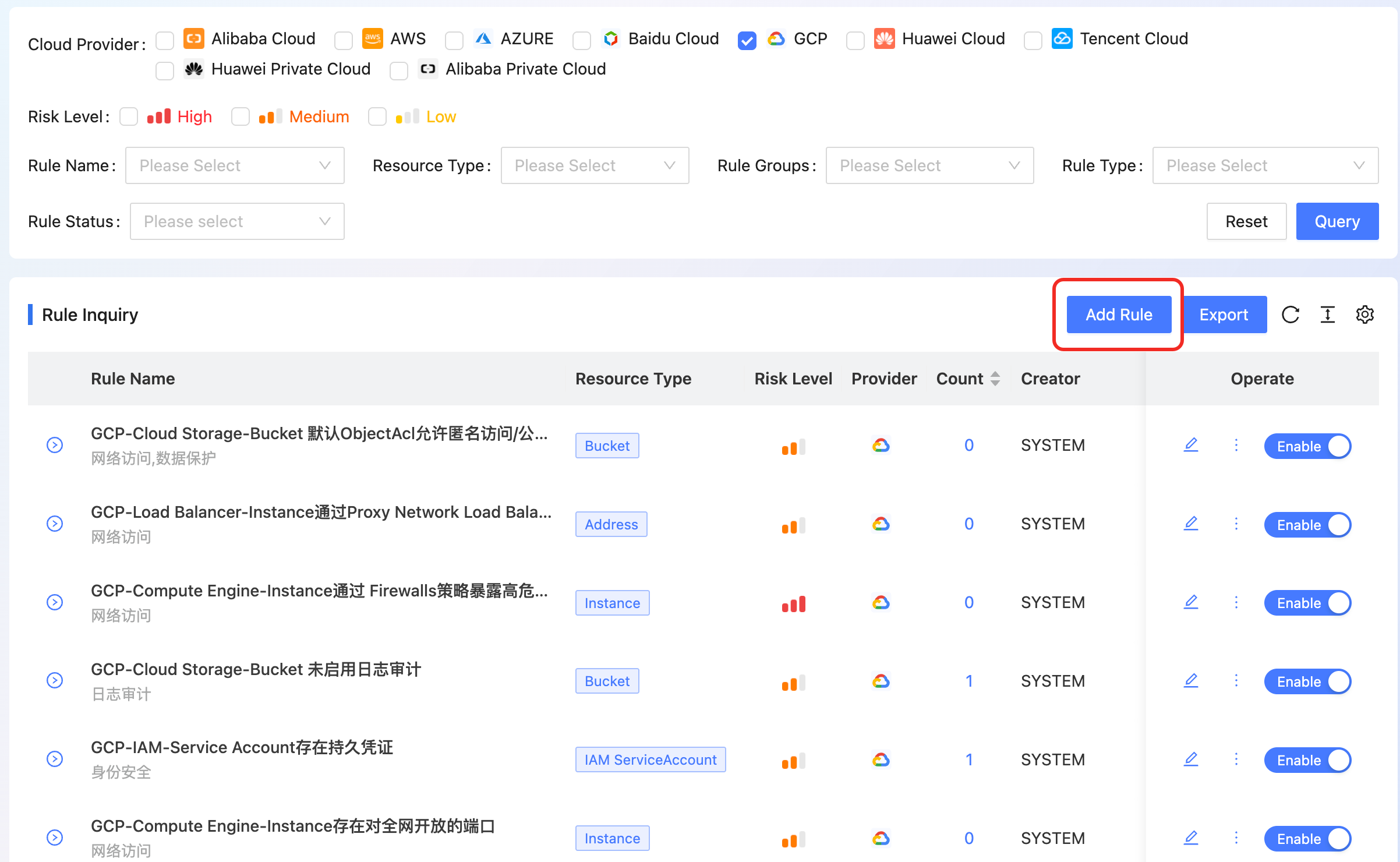Expand the Firewalls Instance rule row

coord(55,602)
